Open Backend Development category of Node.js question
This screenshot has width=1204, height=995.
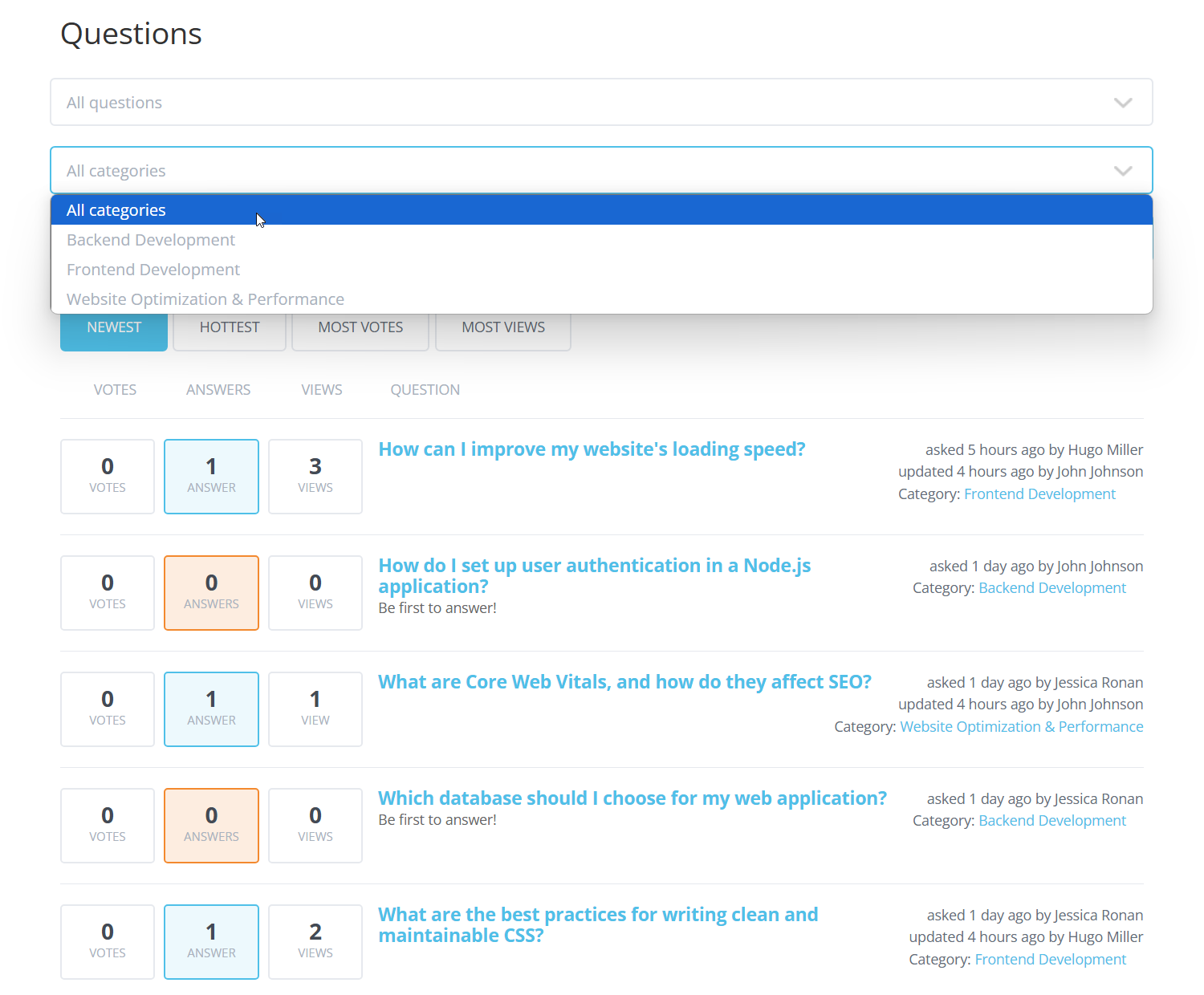(1052, 588)
